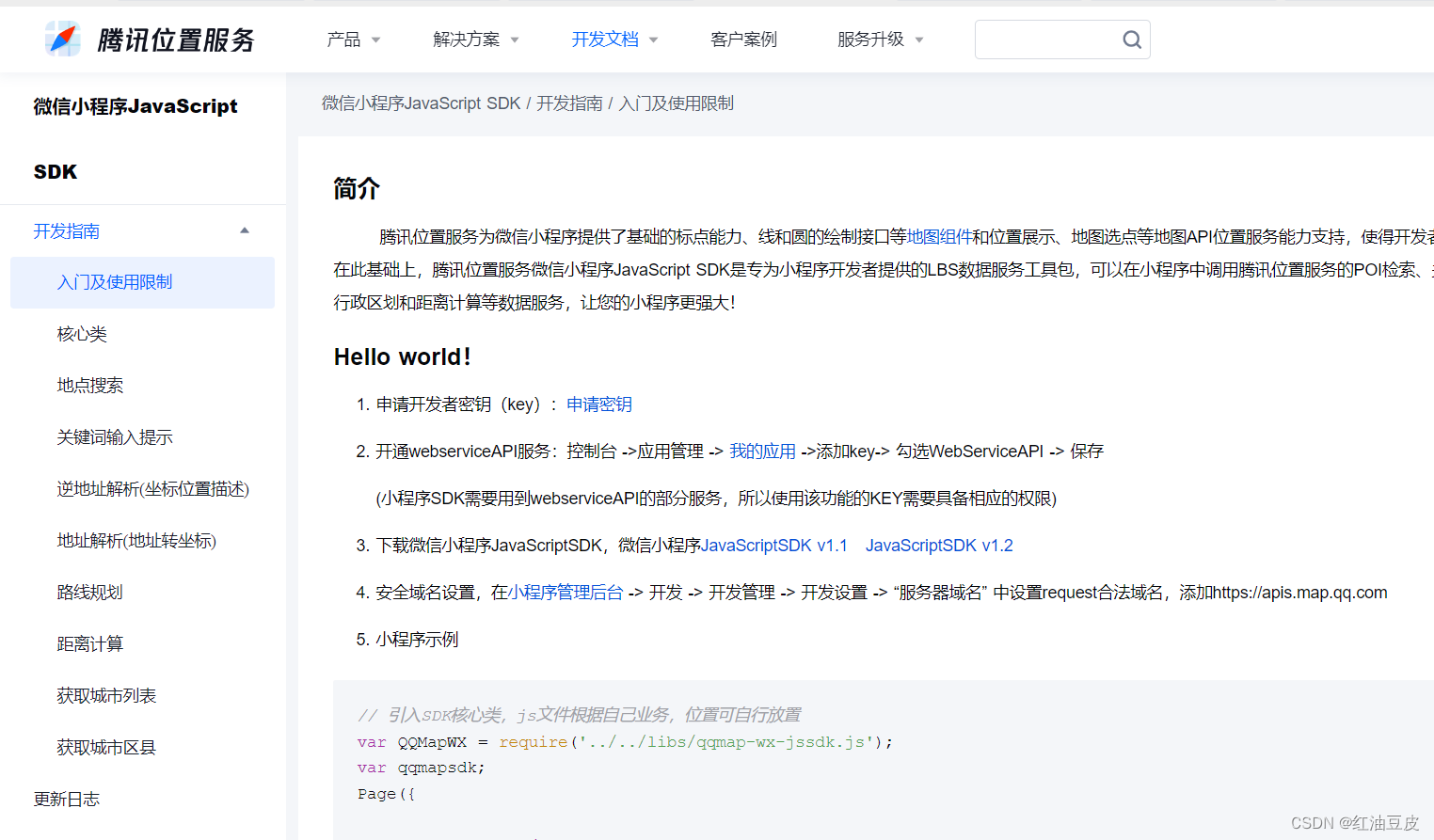
Task: Open 关键词输入提示 sidebar item
Action: tap(115, 437)
